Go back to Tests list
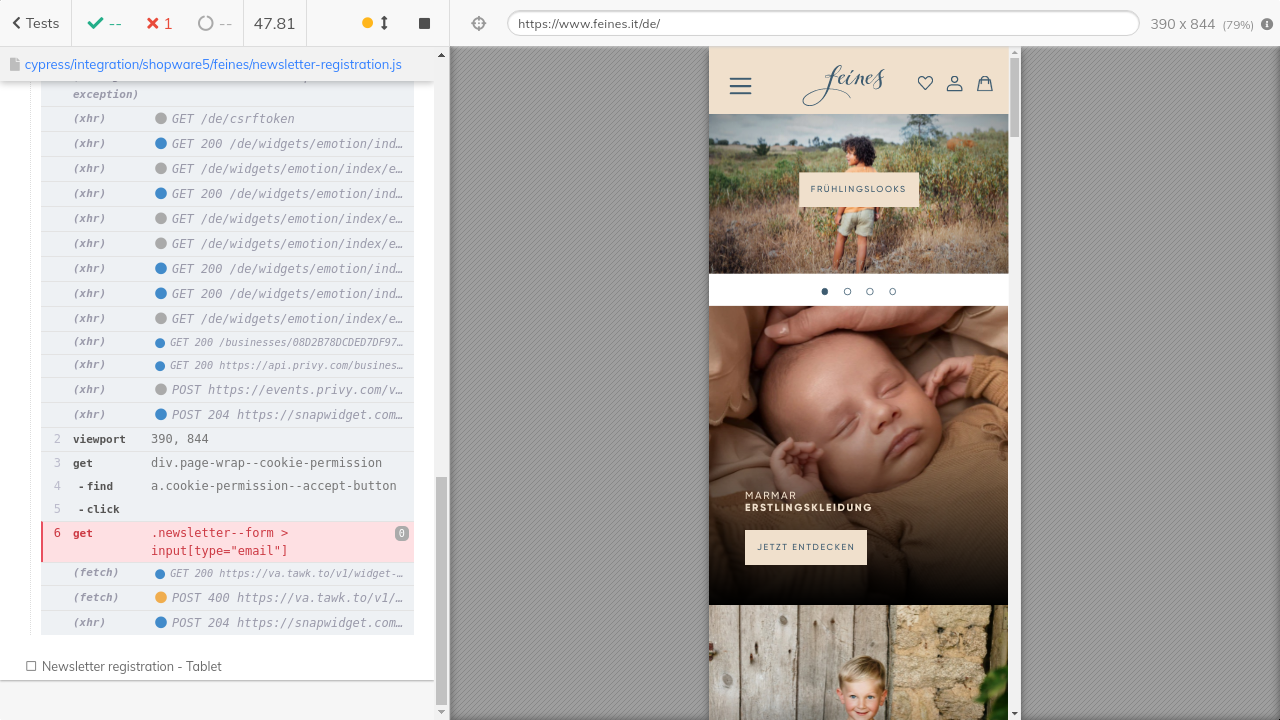 [36, 23]
